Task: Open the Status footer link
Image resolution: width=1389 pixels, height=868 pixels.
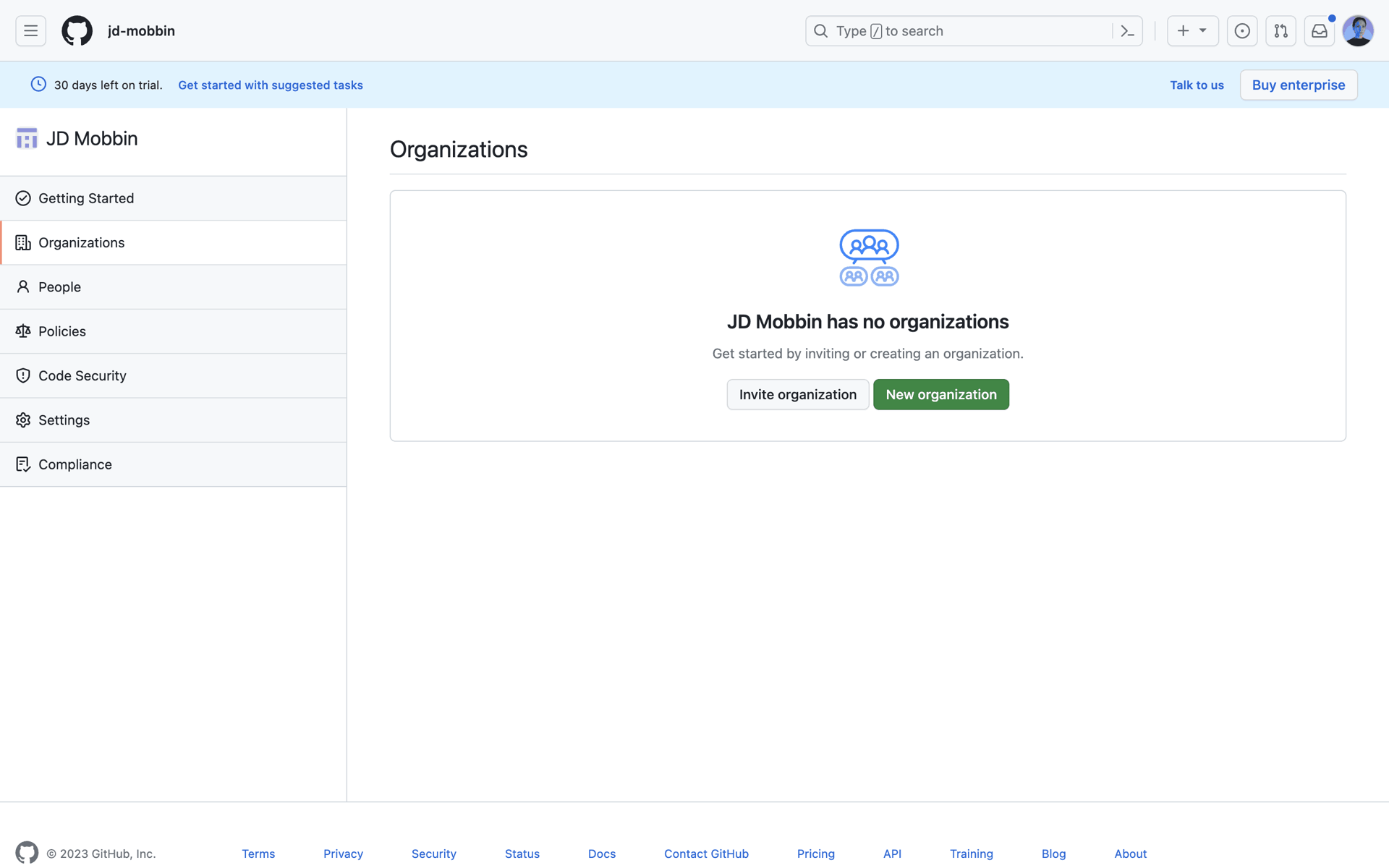Action: (x=522, y=854)
